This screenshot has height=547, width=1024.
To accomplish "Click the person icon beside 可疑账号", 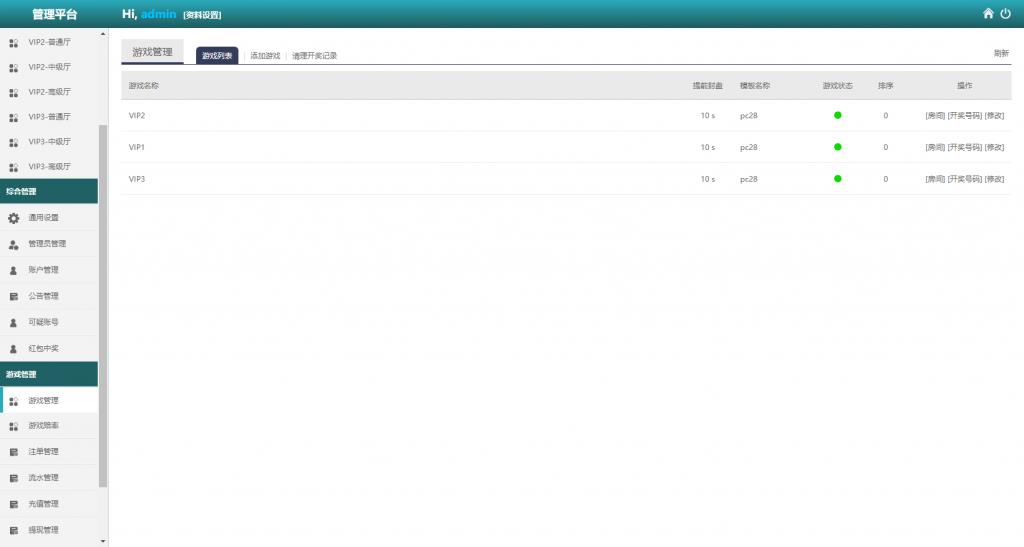I will (14, 322).
